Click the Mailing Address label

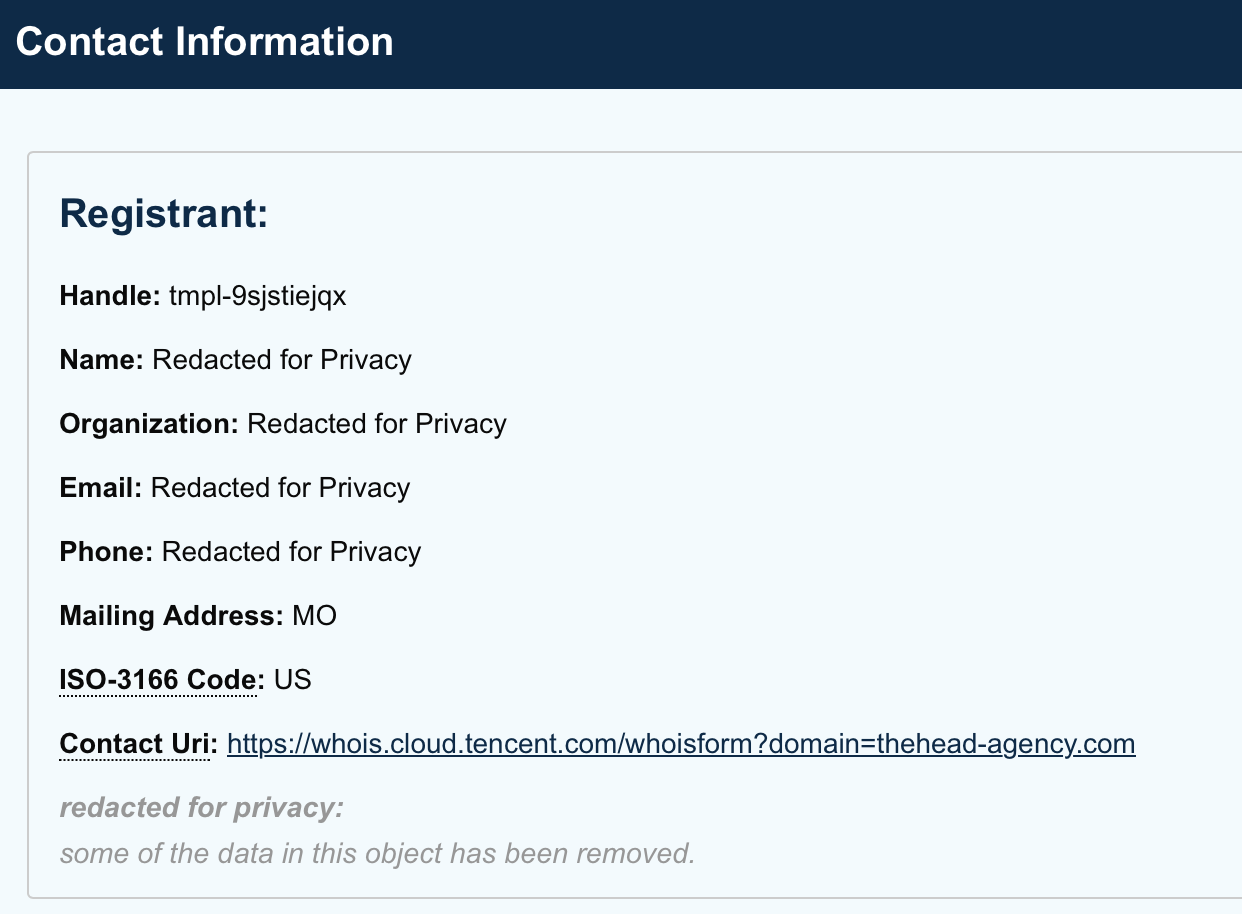(x=172, y=616)
